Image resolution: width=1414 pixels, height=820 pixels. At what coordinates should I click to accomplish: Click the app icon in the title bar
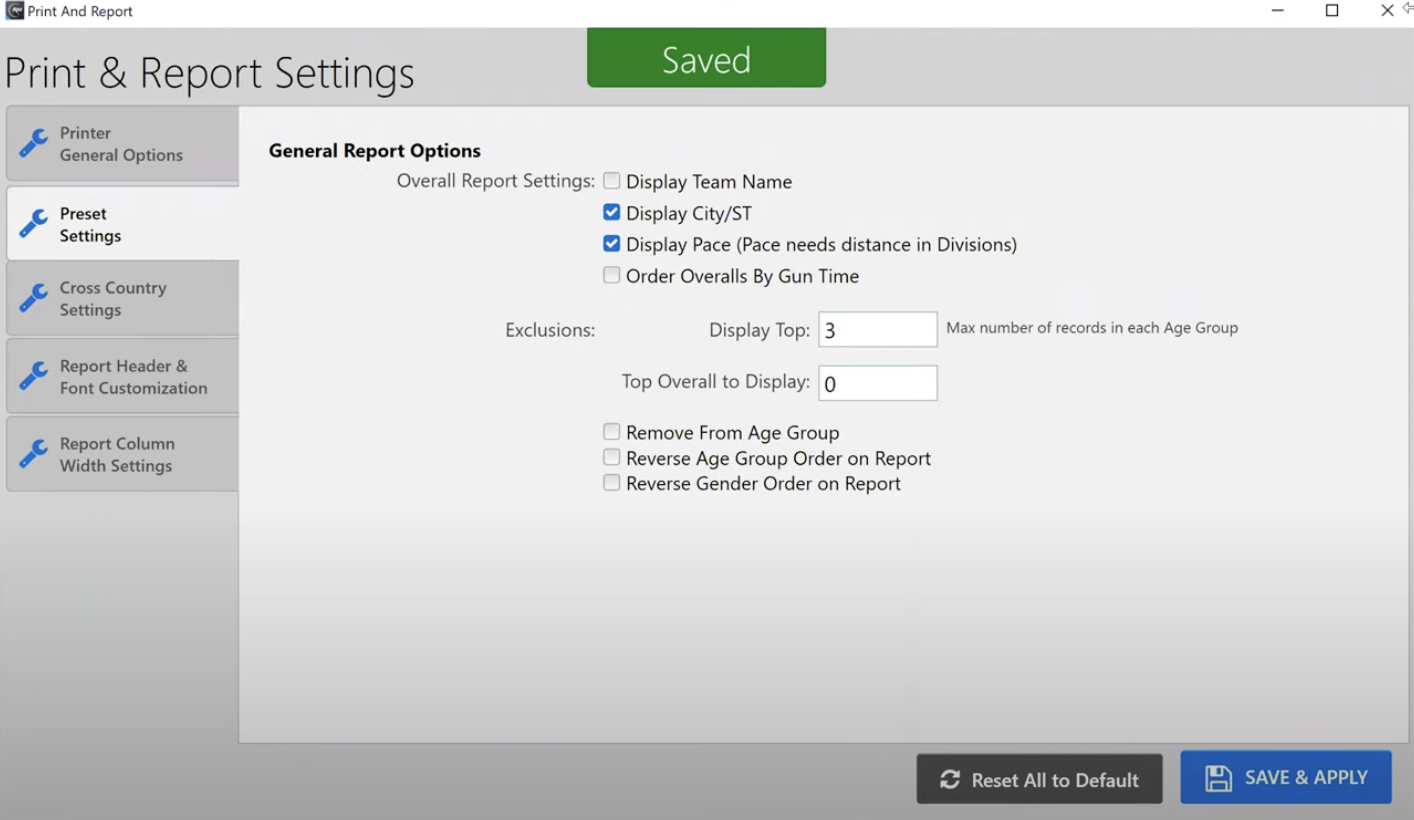pyautogui.click(x=14, y=11)
